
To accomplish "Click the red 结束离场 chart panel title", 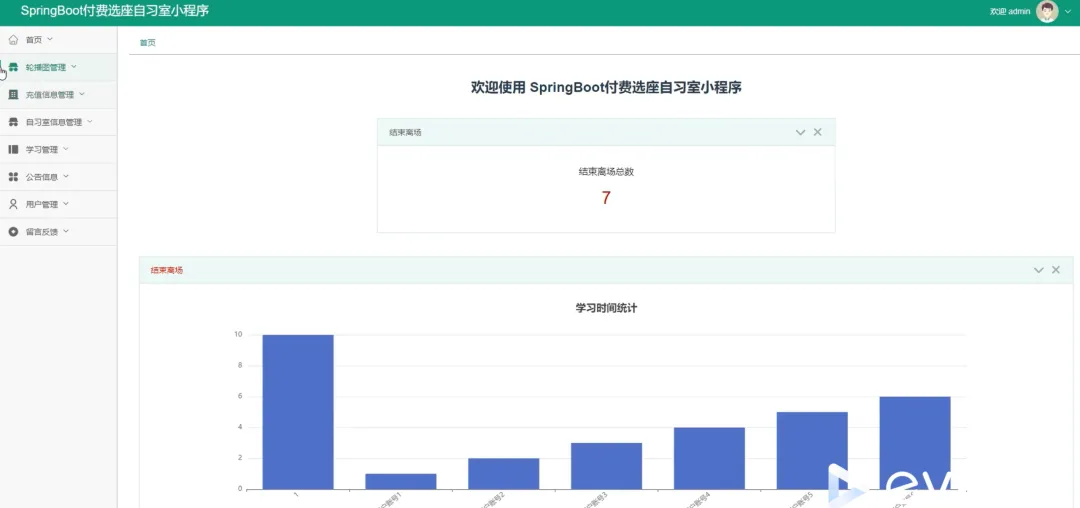I will 167,271.
